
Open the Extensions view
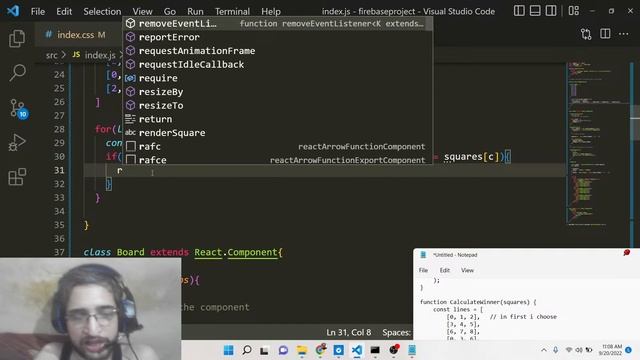17,177
